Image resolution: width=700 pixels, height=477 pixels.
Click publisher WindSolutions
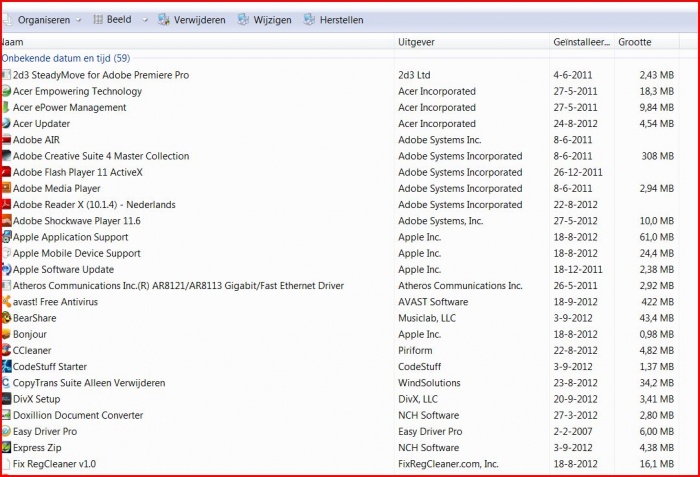point(429,383)
